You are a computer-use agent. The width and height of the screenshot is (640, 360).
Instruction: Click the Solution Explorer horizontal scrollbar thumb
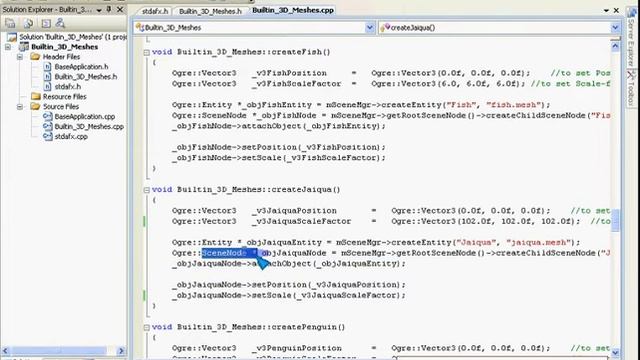[60, 351]
